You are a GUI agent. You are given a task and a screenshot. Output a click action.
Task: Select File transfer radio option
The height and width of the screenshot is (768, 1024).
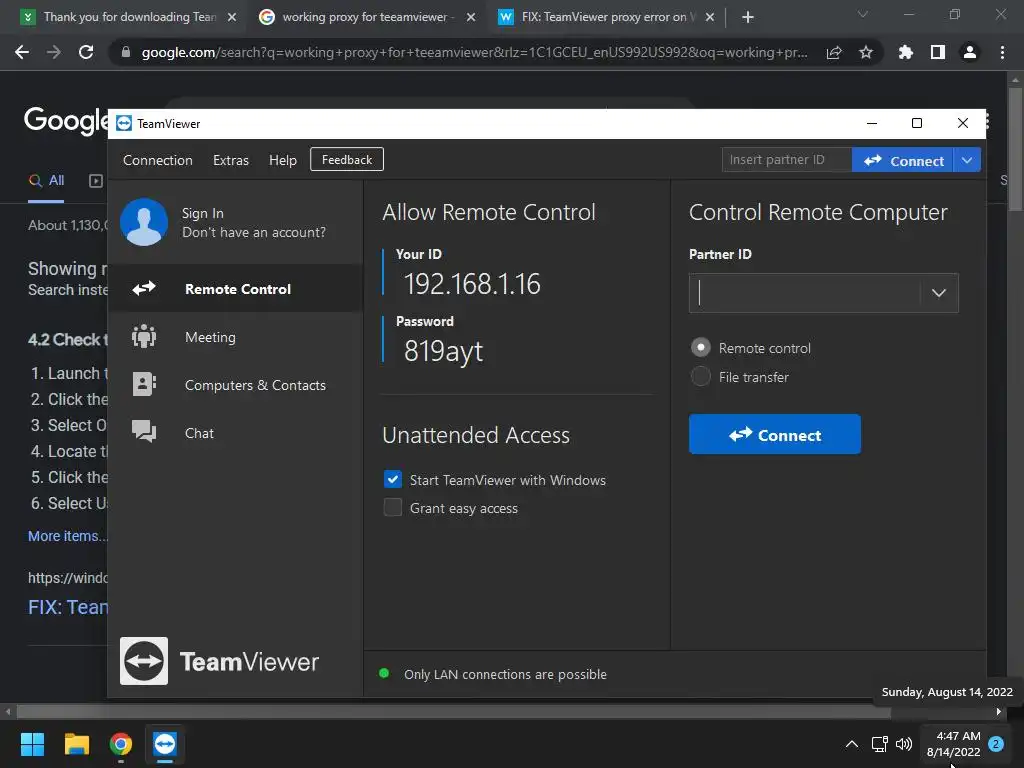click(701, 376)
